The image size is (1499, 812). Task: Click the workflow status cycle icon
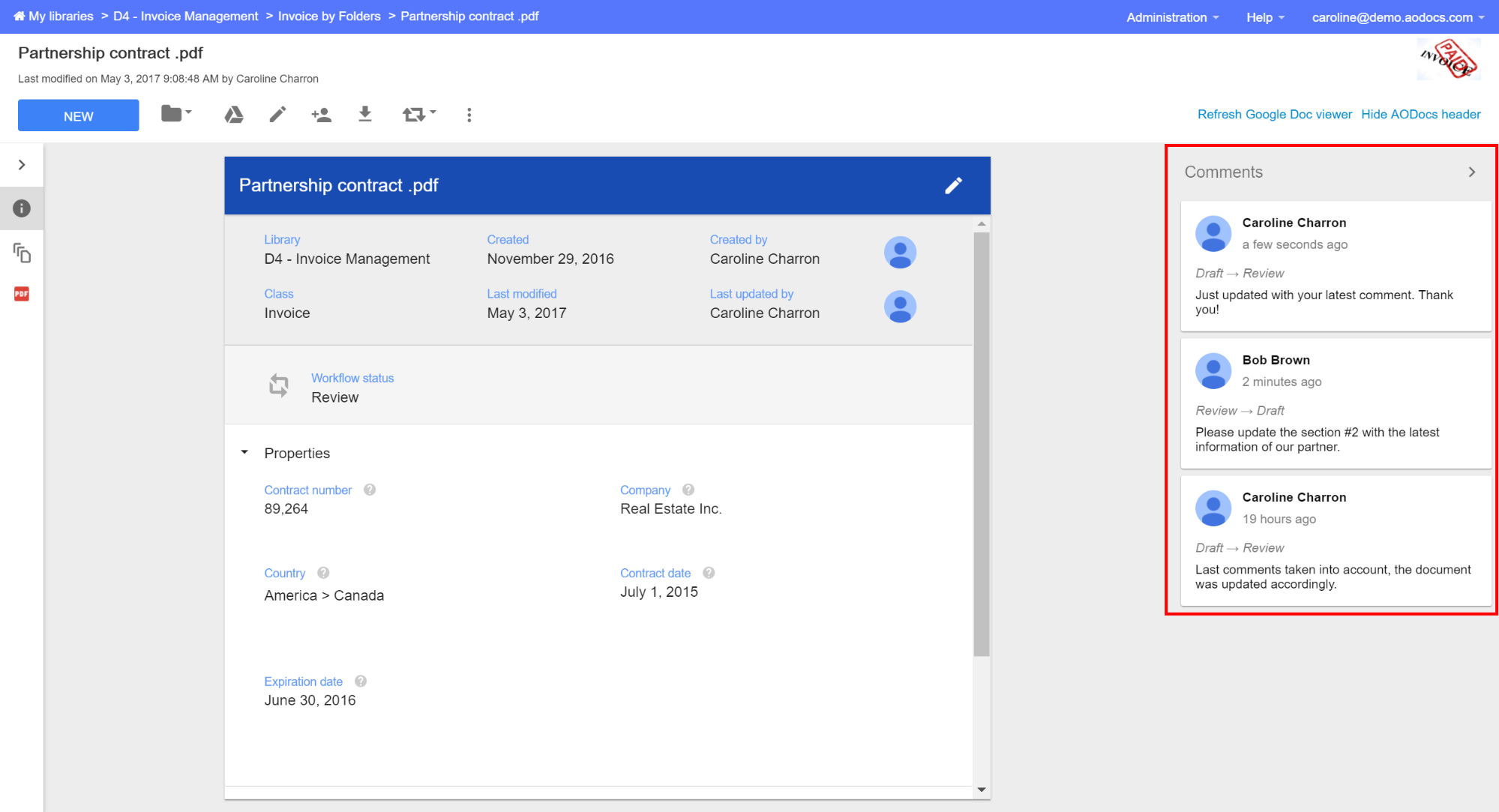pyautogui.click(x=279, y=385)
